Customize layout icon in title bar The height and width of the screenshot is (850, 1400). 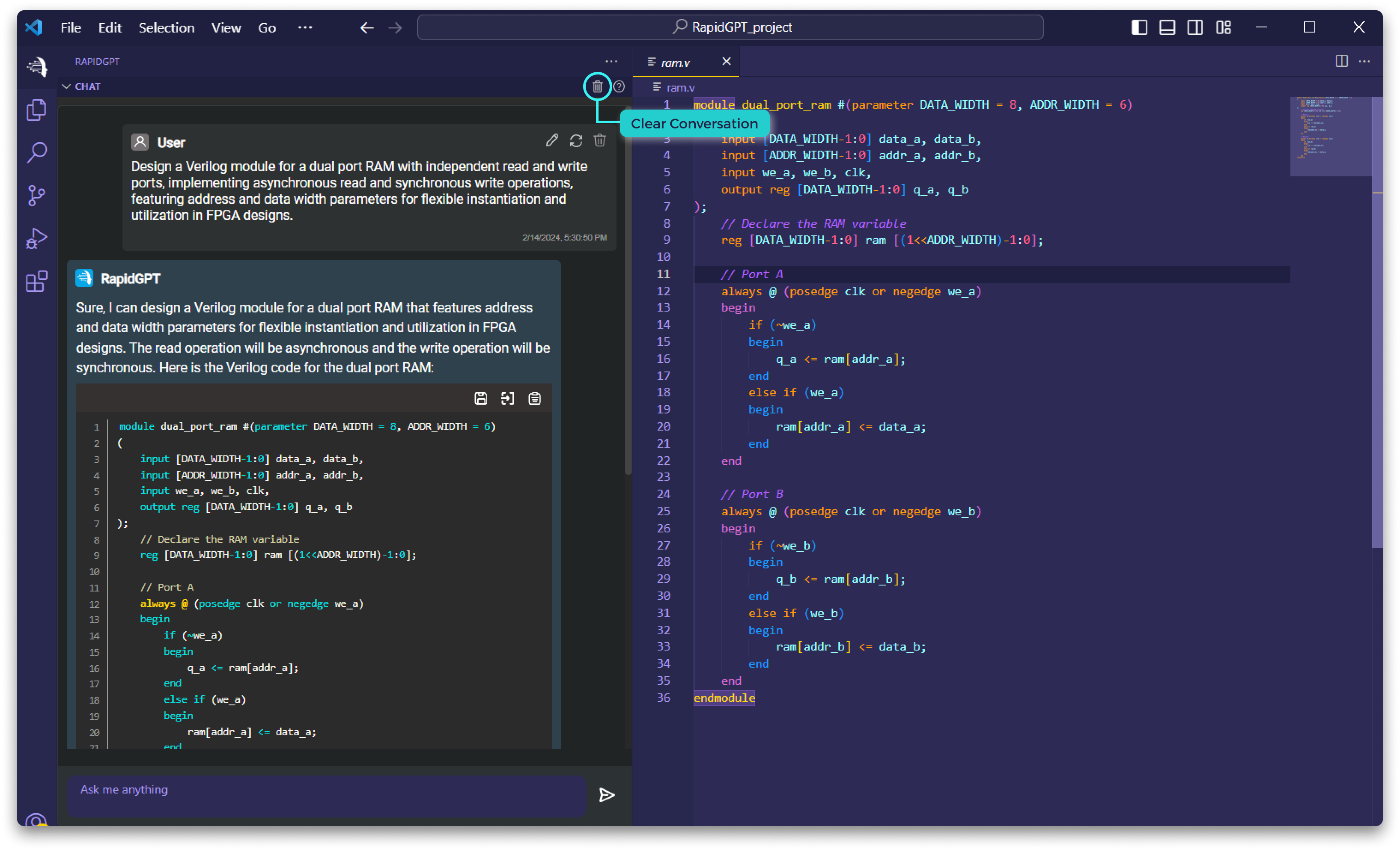point(1223,27)
